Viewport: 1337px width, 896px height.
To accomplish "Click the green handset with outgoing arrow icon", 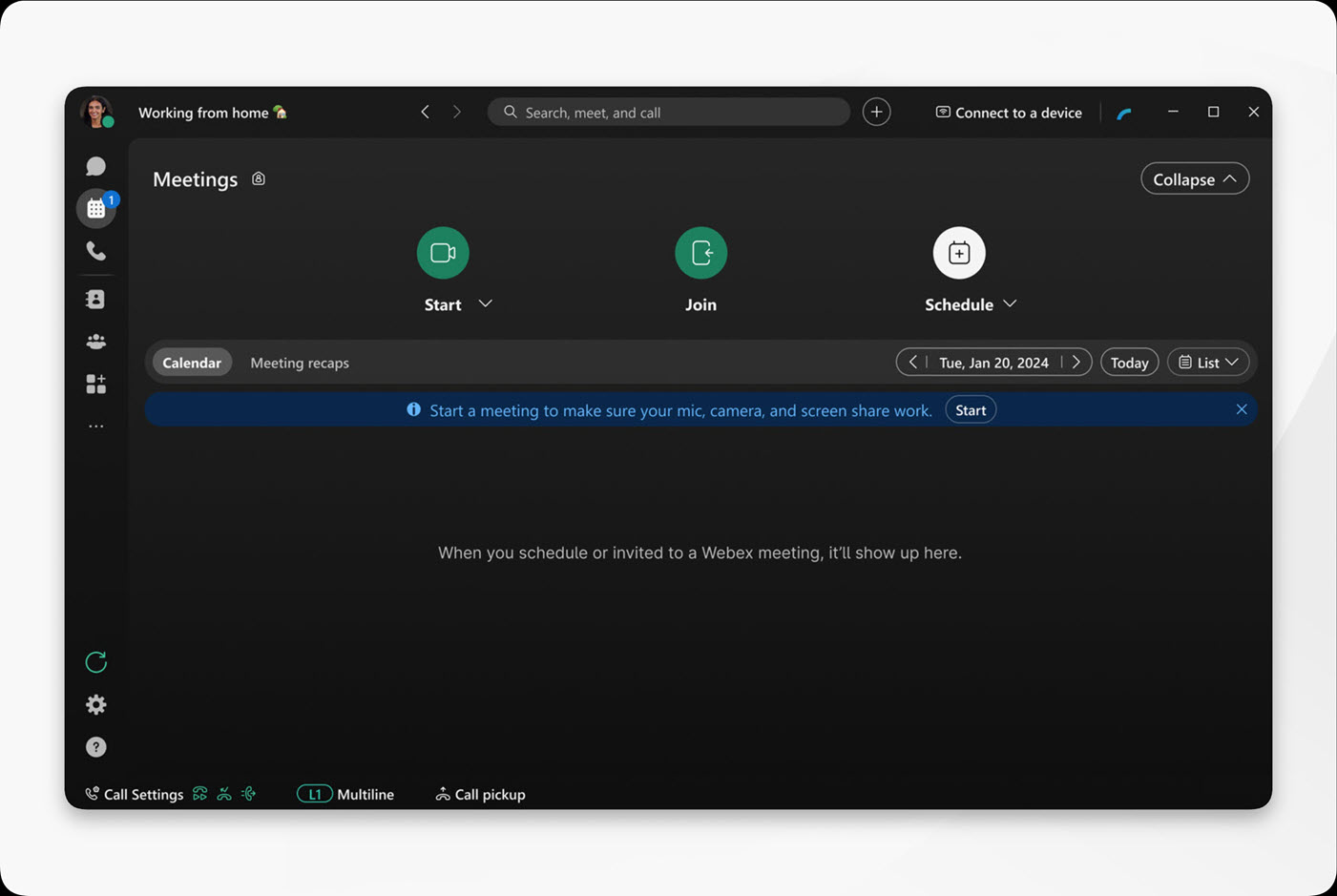I will [249, 794].
